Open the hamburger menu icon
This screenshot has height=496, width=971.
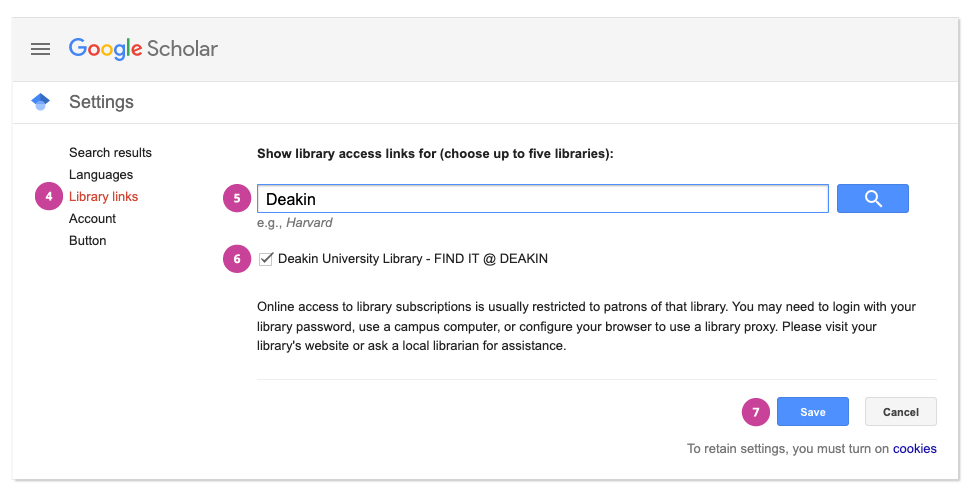[40, 49]
